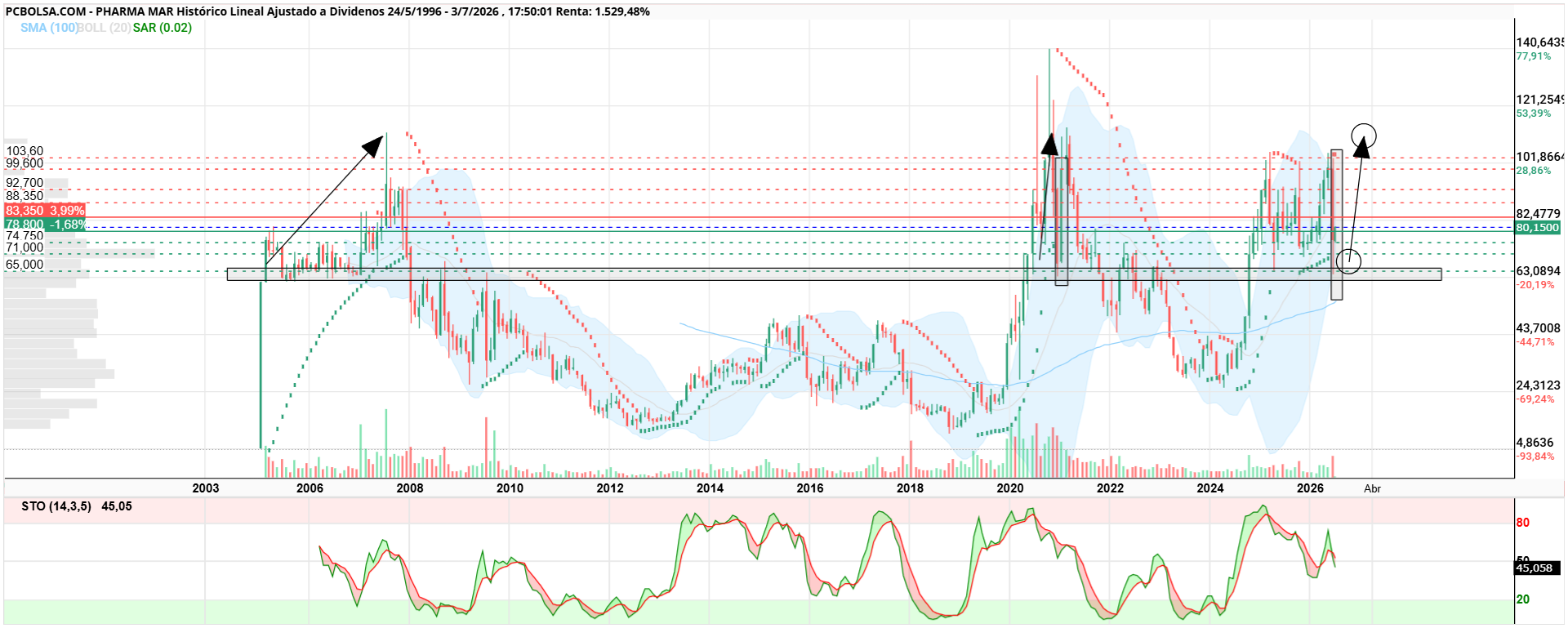The height and width of the screenshot is (628, 1568).
Task: Click the 88,350 level label
Action: pyautogui.click(x=24, y=196)
